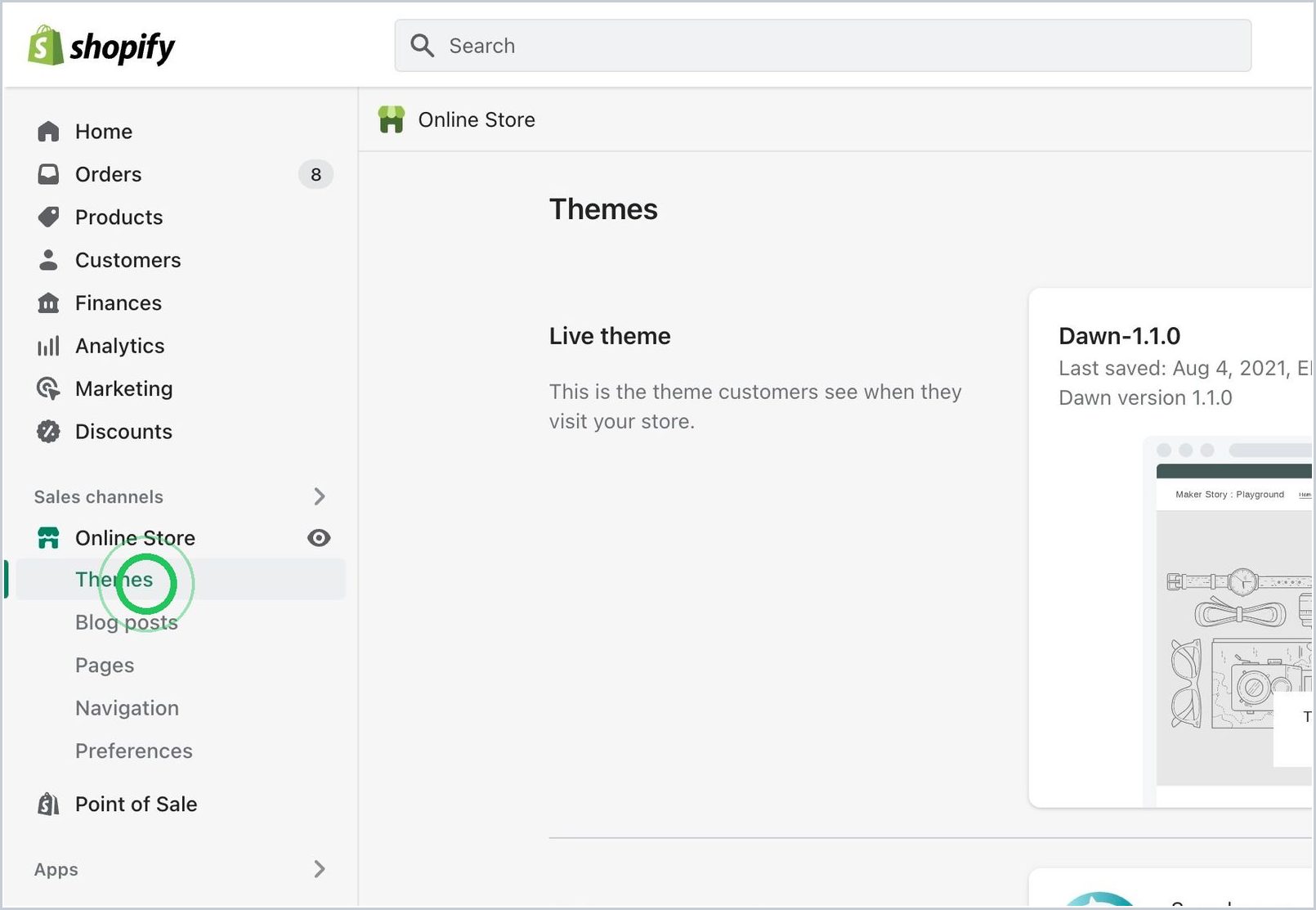1316x910 pixels.
Task: Click the Online Store sidebar storefront icon
Action: coord(48,538)
